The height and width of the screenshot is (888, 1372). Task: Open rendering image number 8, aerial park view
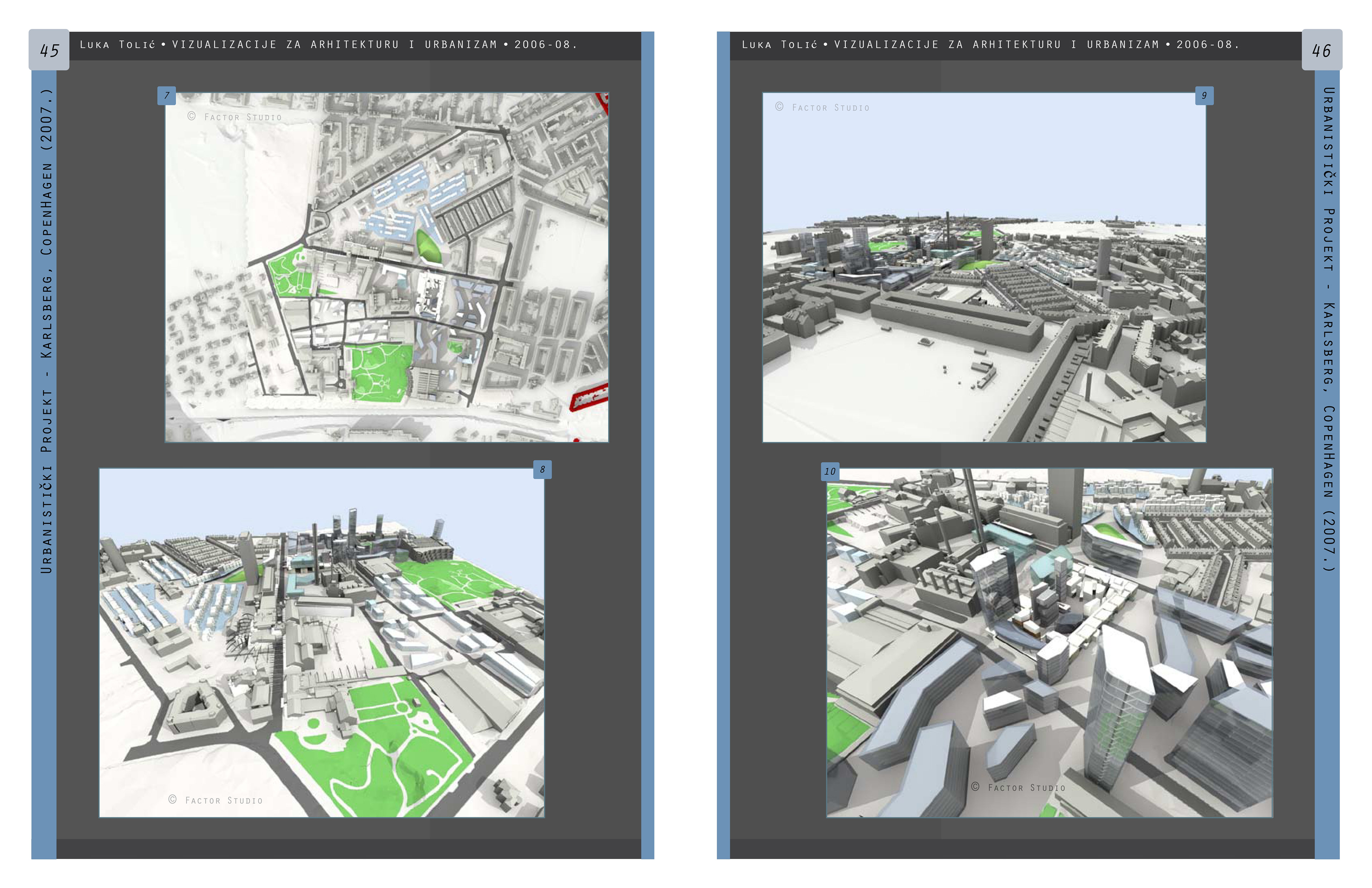[322, 643]
